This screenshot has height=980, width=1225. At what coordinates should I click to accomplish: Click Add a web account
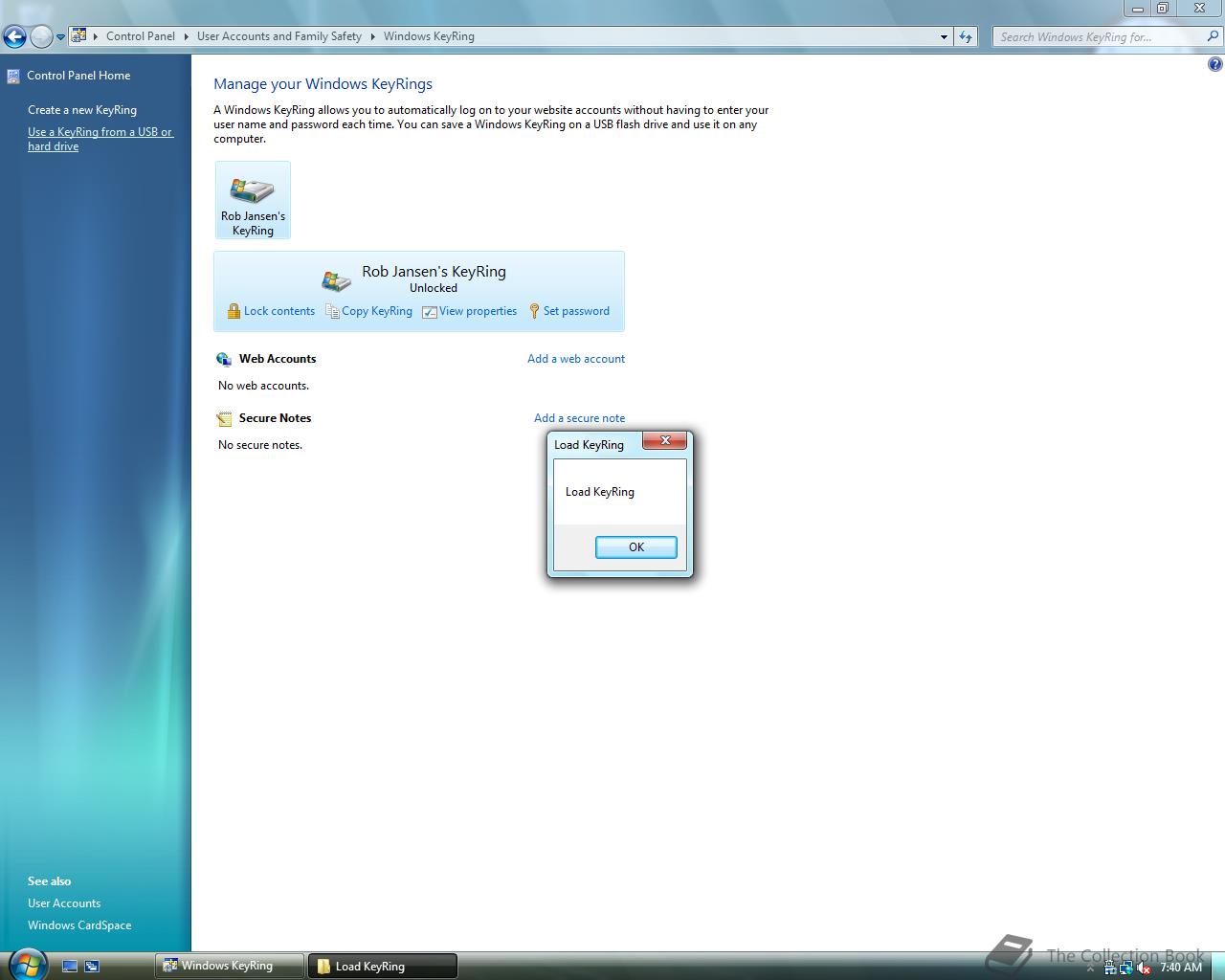576,359
